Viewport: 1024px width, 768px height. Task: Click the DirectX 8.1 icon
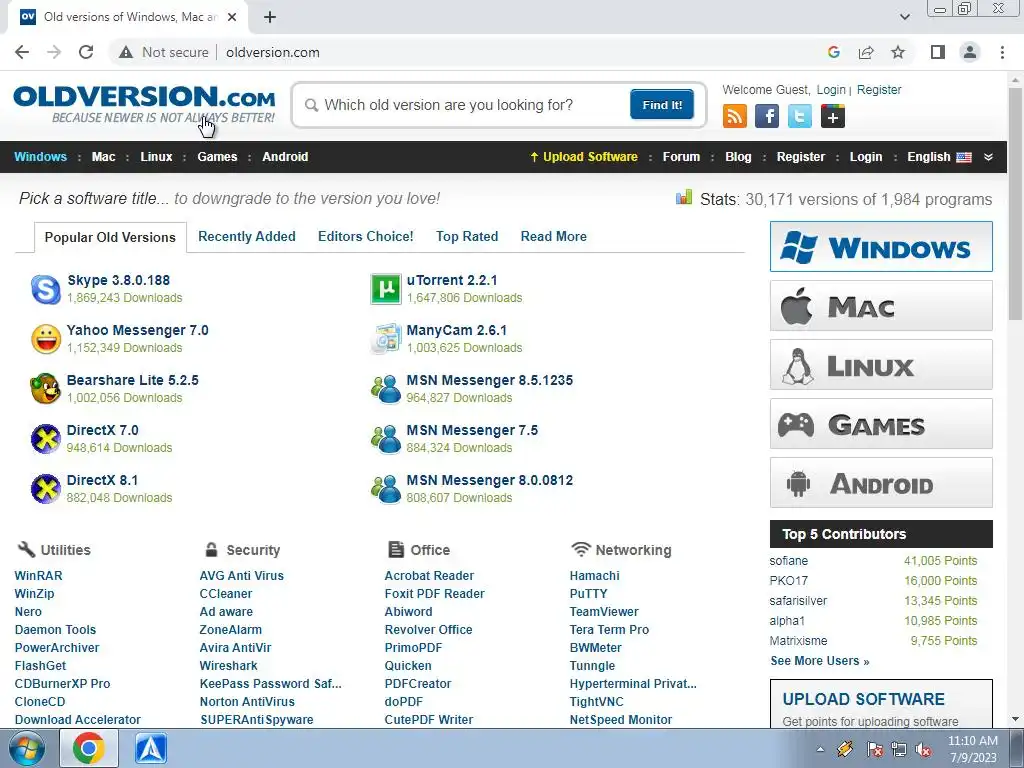46,488
